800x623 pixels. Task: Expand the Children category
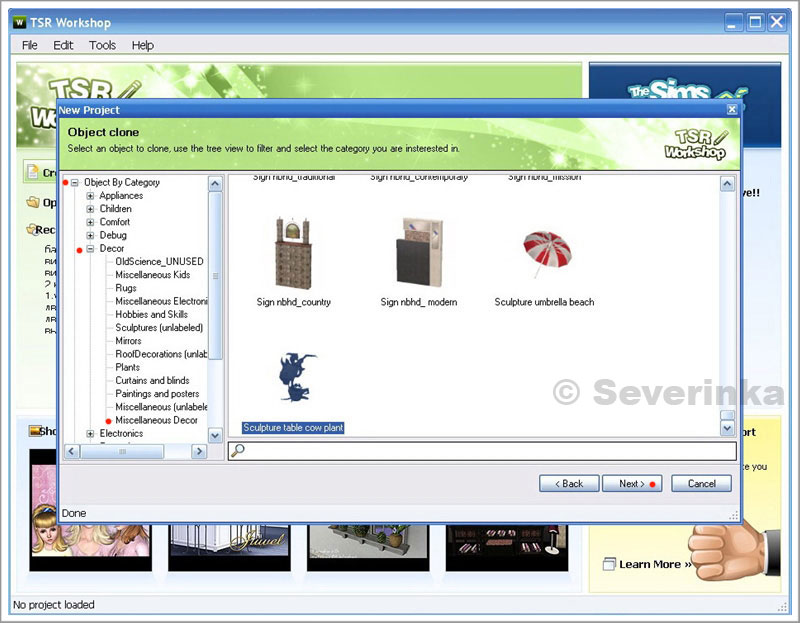(90, 209)
